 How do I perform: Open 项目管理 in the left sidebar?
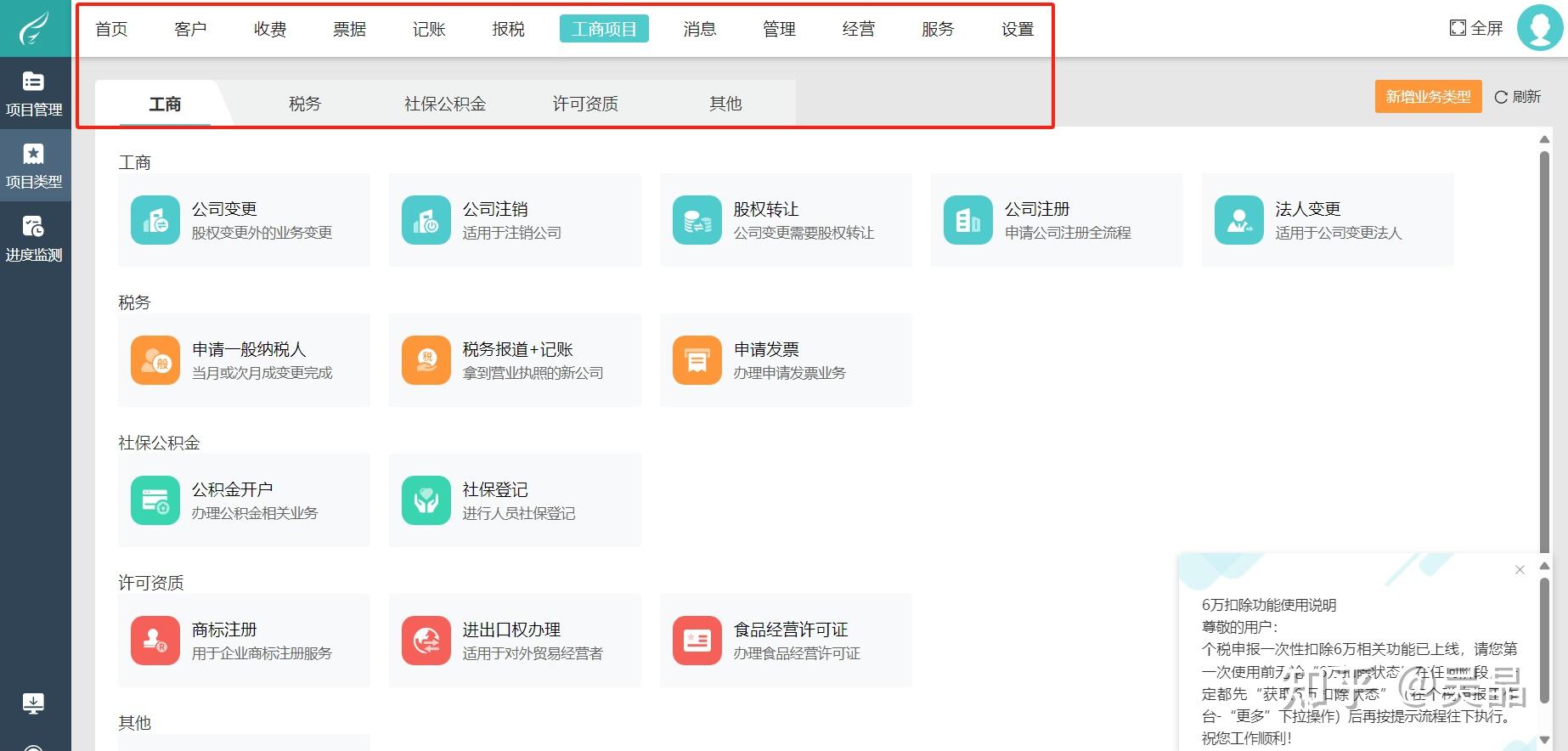34,93
